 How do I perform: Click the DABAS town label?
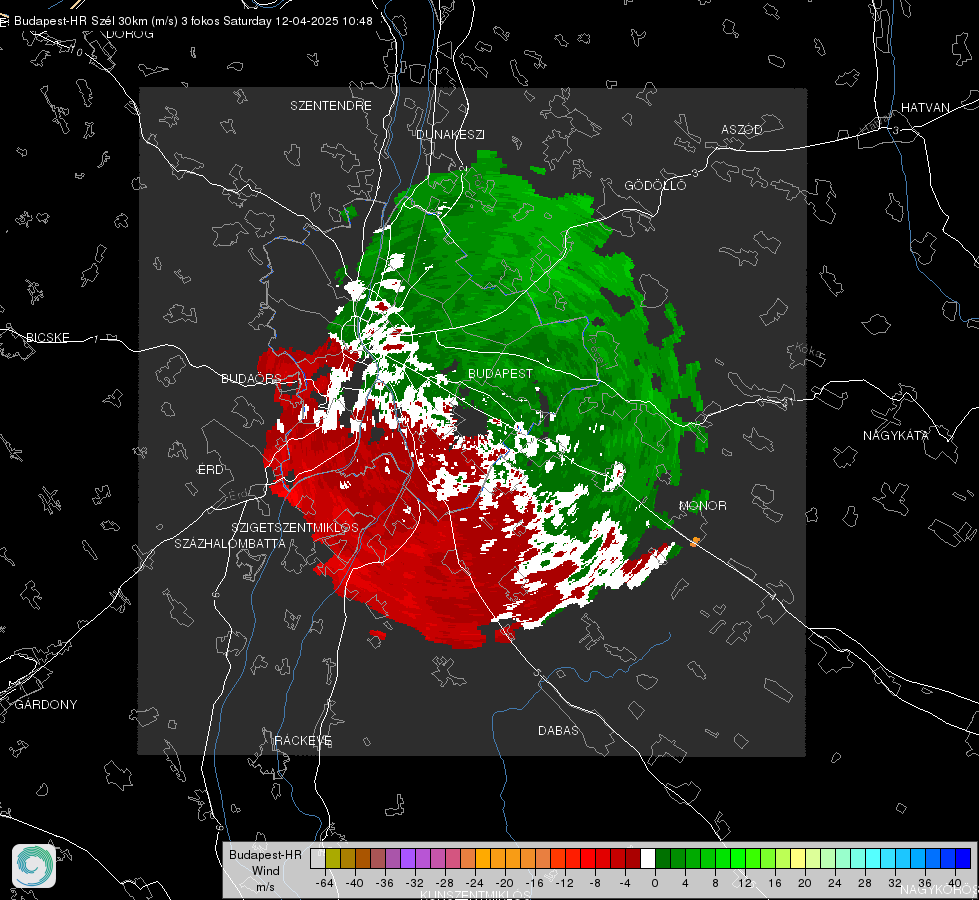[x=558, y=730]
